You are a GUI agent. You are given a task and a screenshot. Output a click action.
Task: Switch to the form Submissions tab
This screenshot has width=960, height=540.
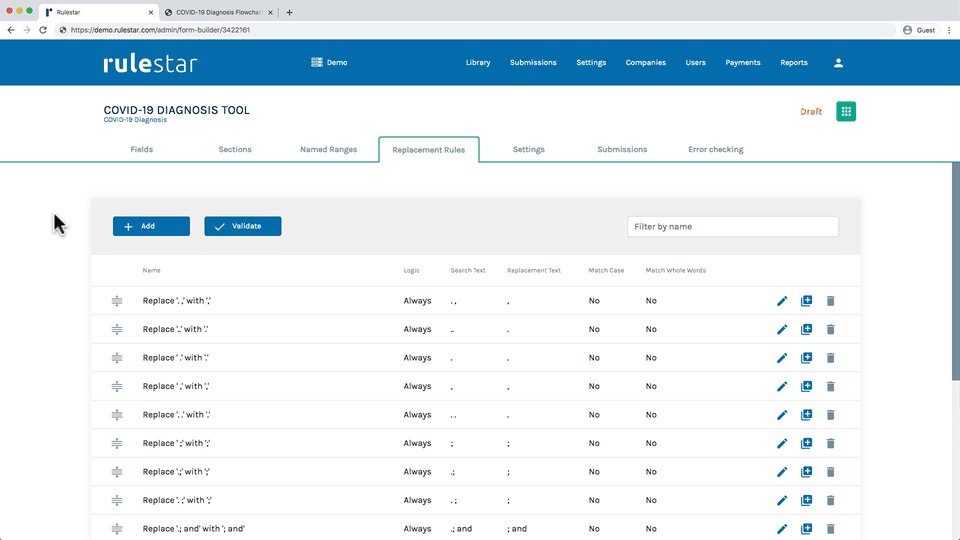pyautogui.click(x=622, y=149)
